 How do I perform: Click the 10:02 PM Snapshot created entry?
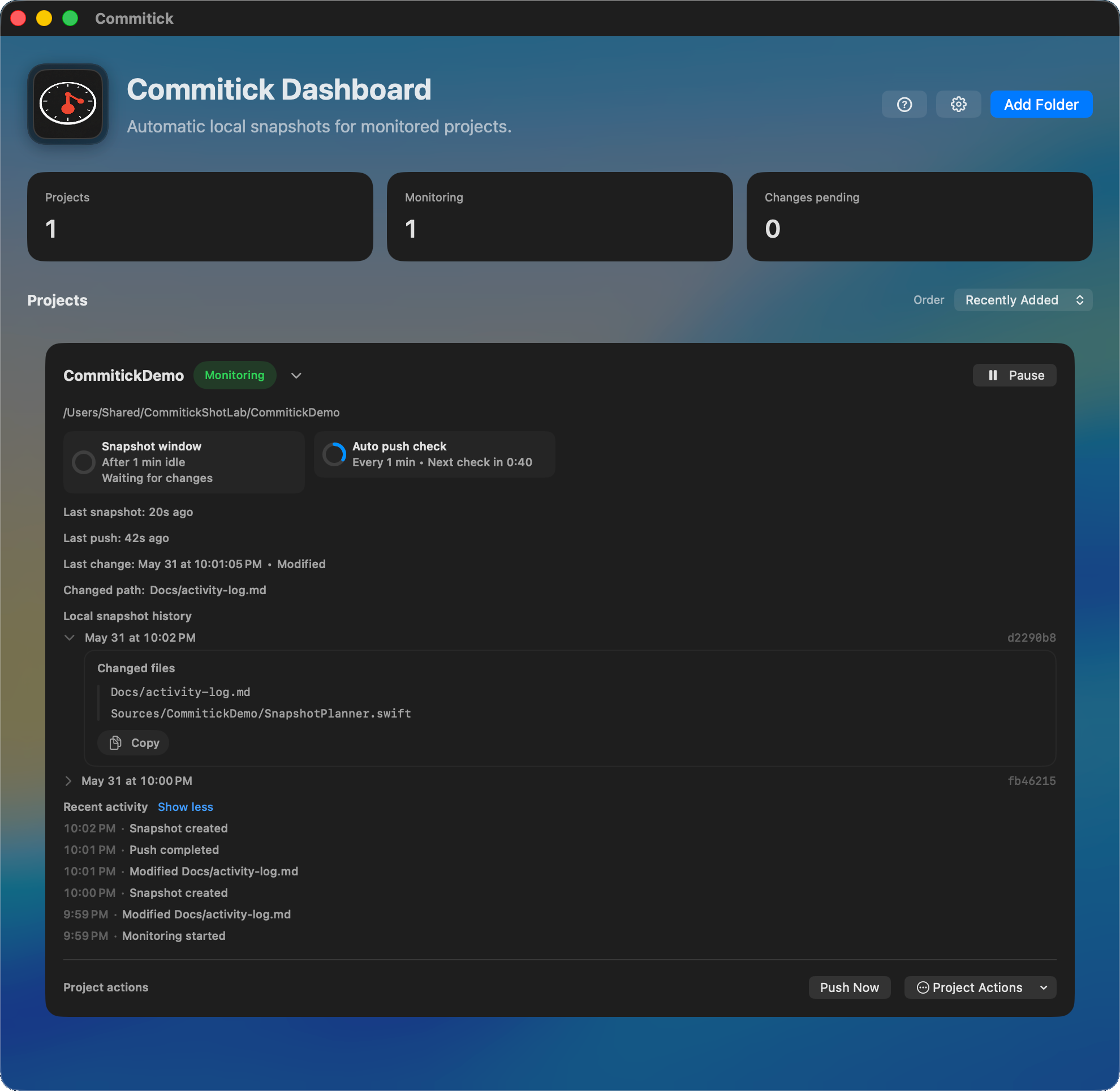click(x=145, y=828)
